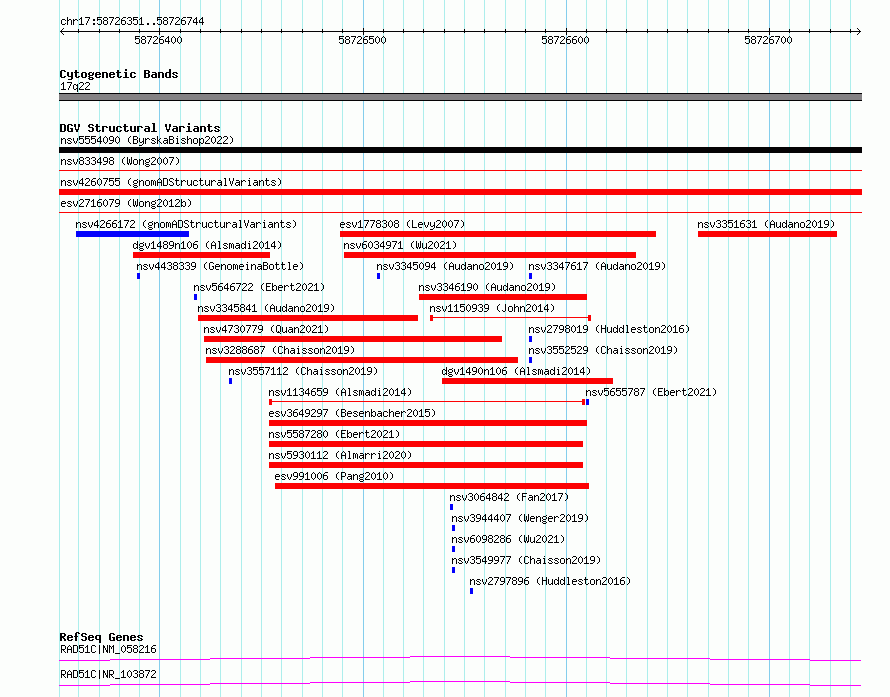This screenshot has height=697, width=890.
Task: Click the nsv4438339 (GenomeinaBottle) label
Action: (x=220, y=266)
